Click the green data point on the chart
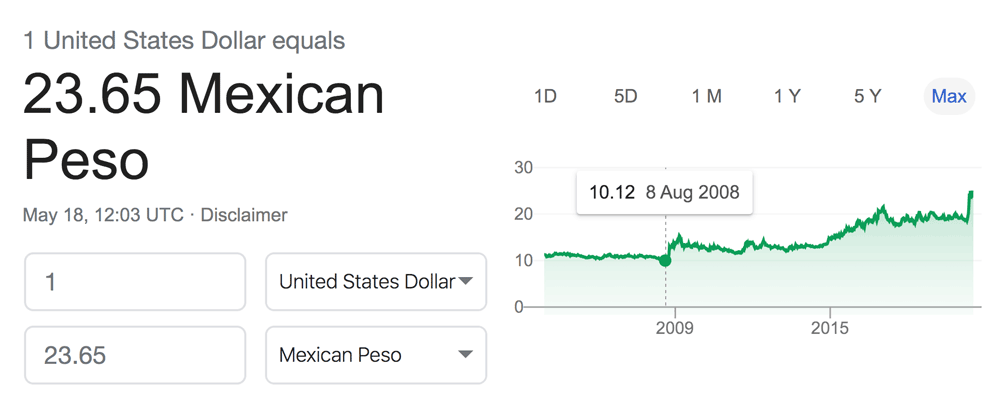Screen dimensions: 1000x407 coord(665,260)
